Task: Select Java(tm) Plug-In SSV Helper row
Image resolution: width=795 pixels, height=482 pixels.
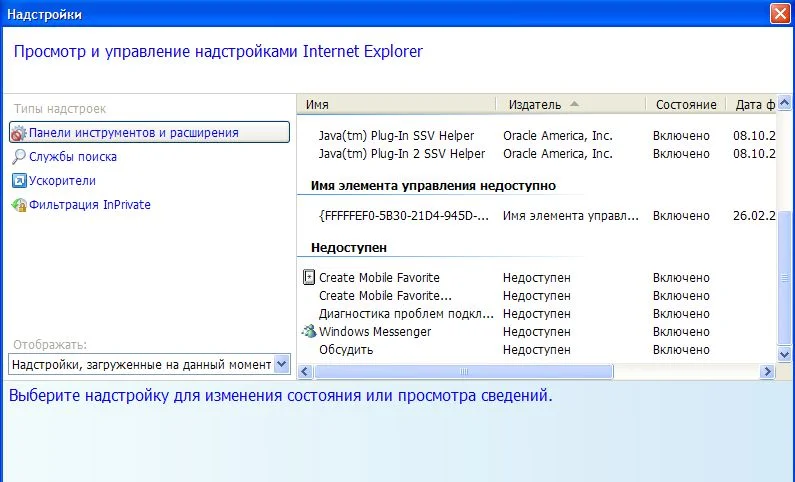Action: click(536, 136)
